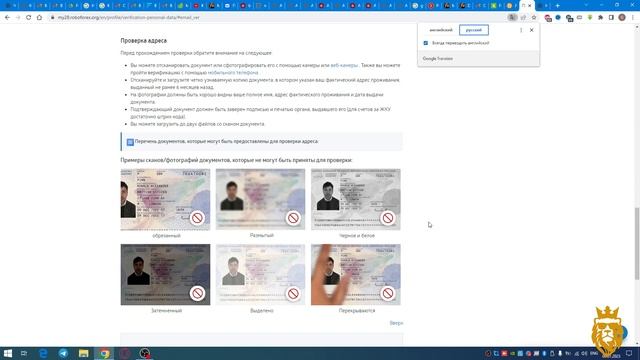This screenshot has height=360, width=640.
Task: Click the blue circle extension icon
Action: 558,18
